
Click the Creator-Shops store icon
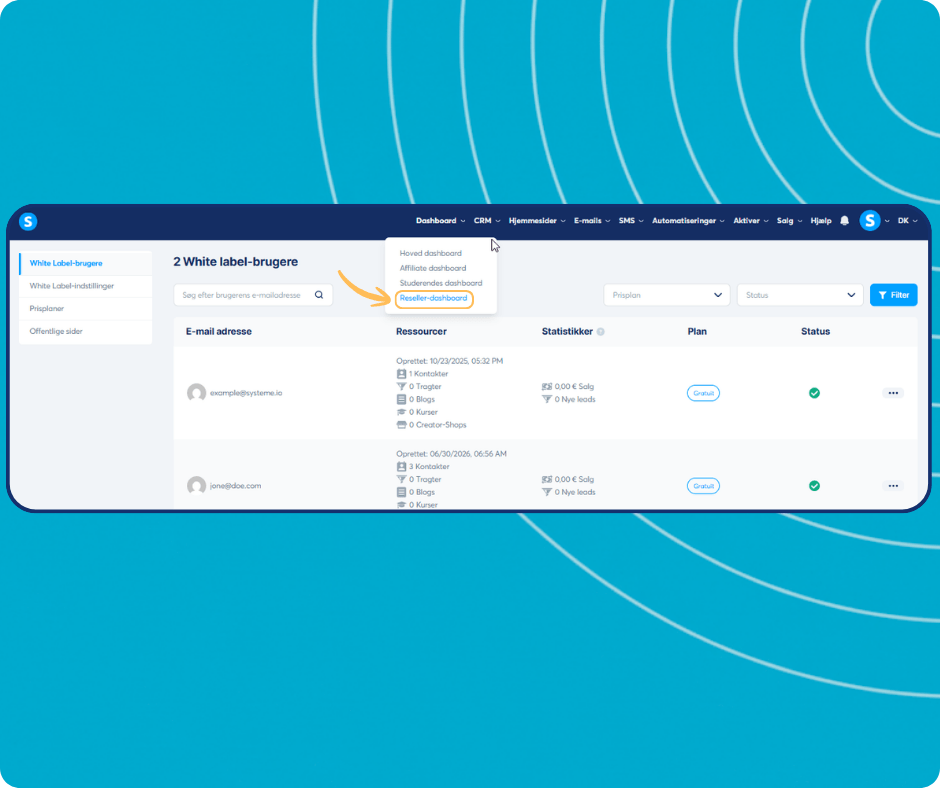(402, 425)
